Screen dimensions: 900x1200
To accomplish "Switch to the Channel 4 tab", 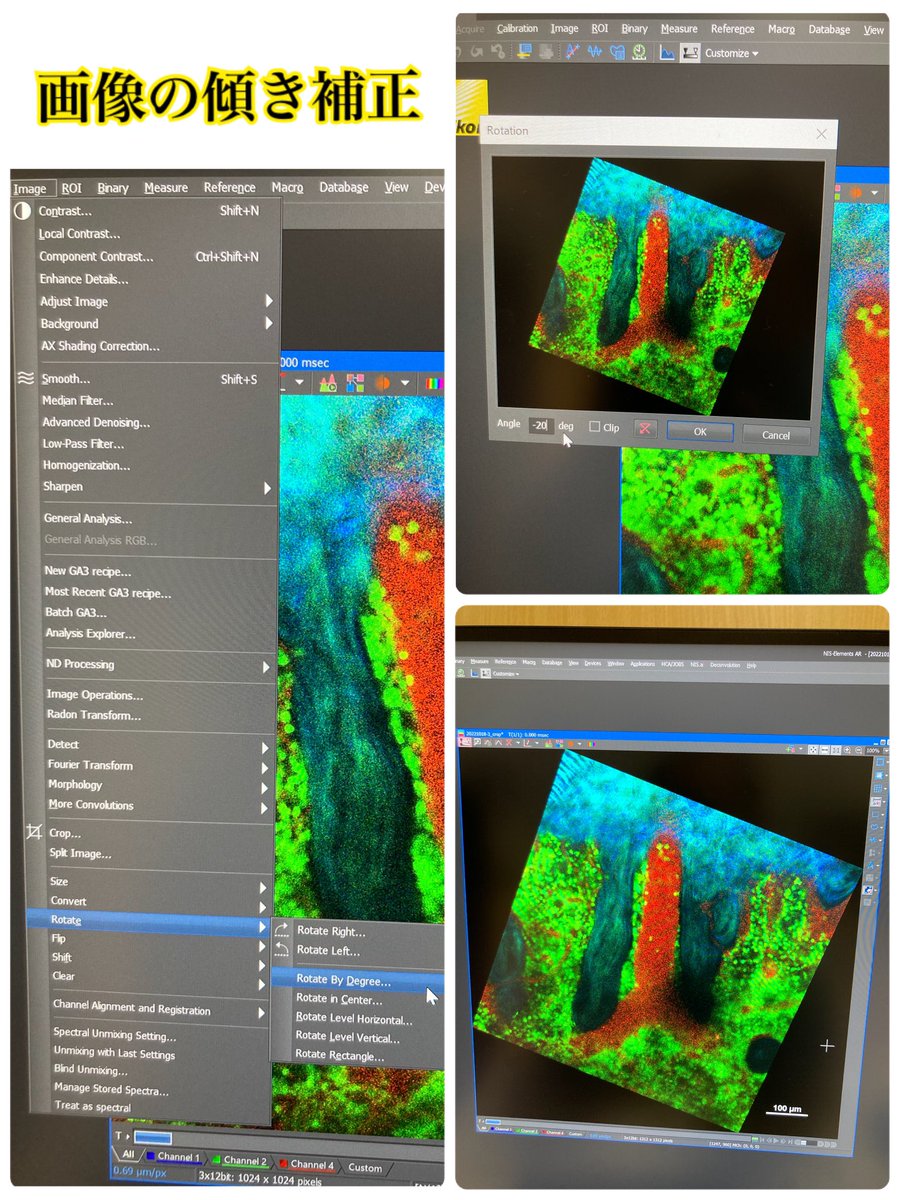I will pyautogui.click(x=309, y=1165).
